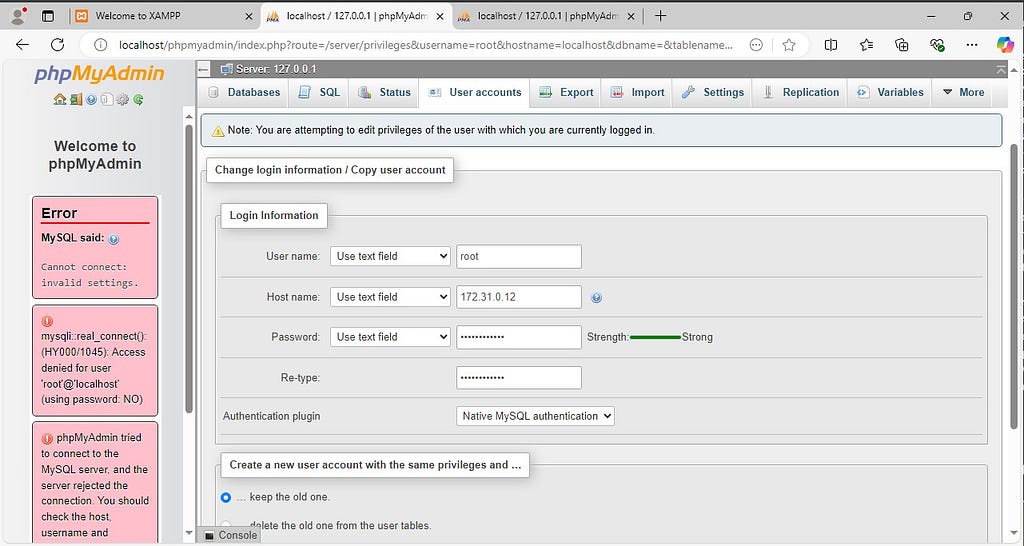This screenshot has width=1024, height=546.
Task: Expand the More tab menu
Action: tap(963, 93)
